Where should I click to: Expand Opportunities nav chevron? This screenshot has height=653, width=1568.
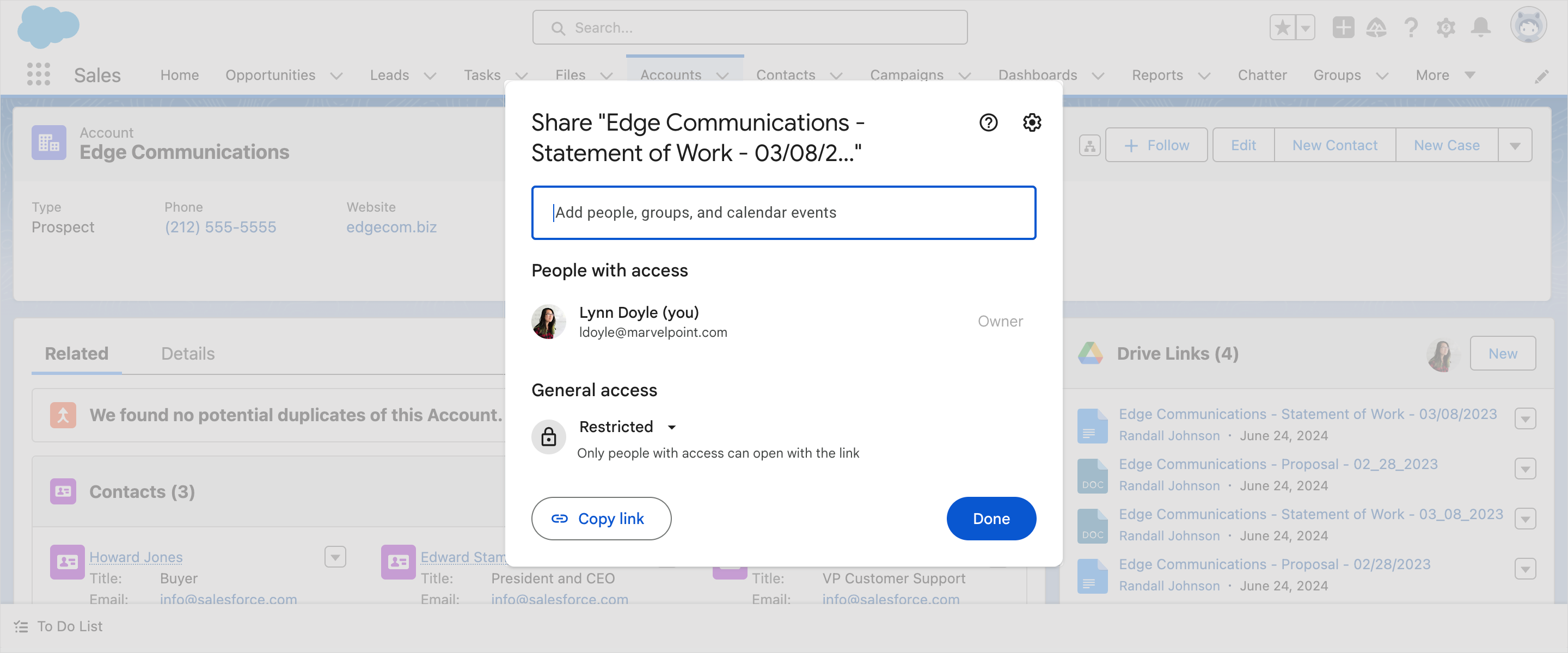336,76
